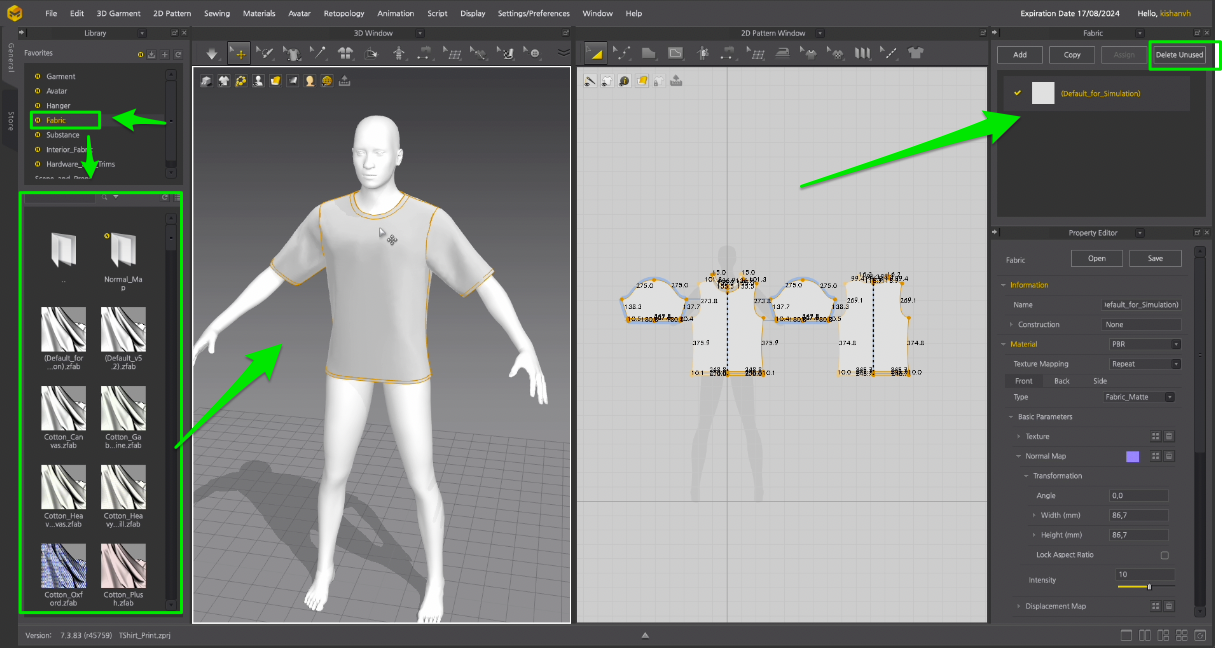
Task: Toggle the avatar head display icon in viewport
Action: tap(309, 81)
